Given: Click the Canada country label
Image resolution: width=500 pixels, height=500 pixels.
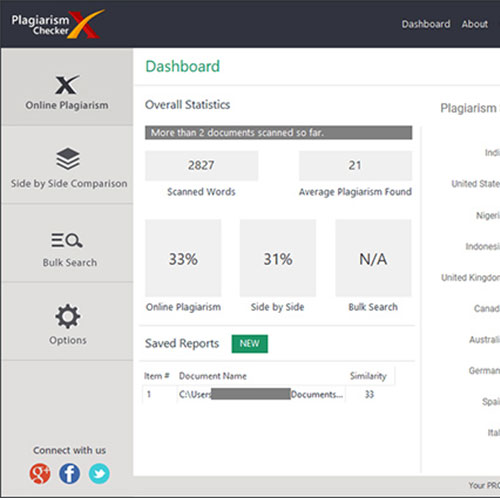Looking at the screenshot, I should [487, 309].
